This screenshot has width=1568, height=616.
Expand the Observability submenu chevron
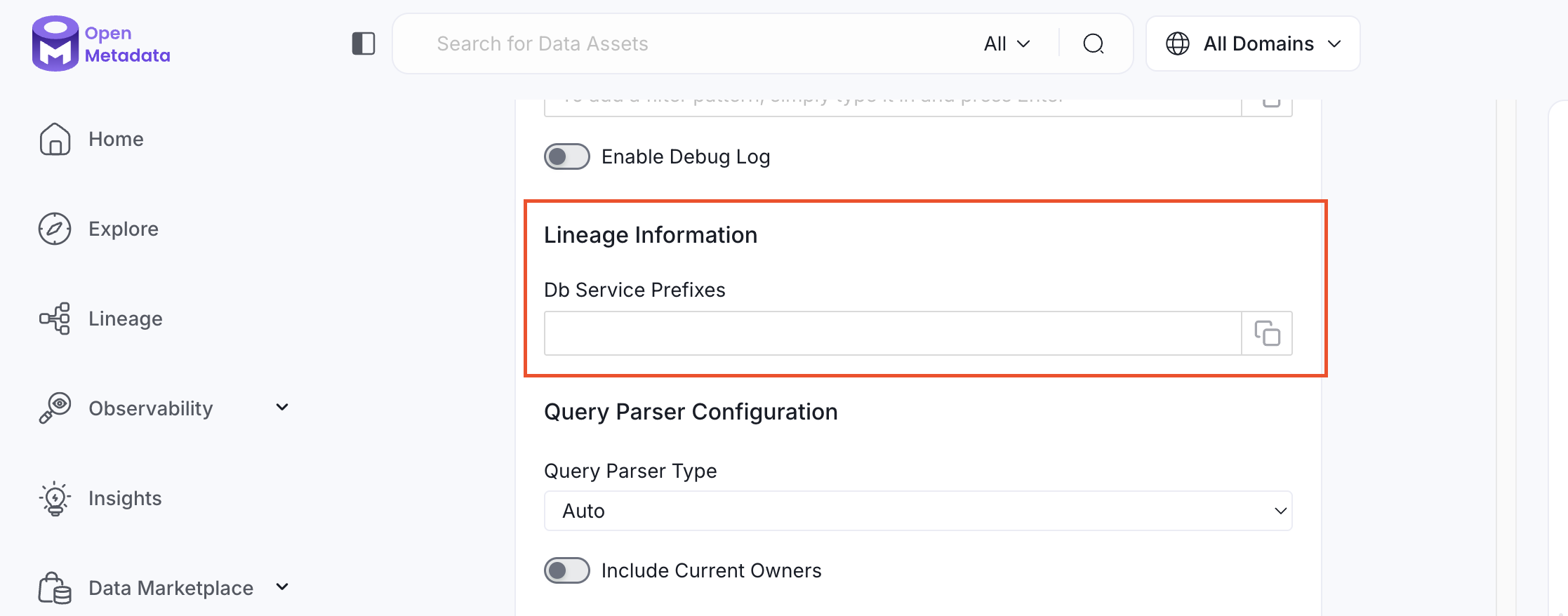[282, 408]
